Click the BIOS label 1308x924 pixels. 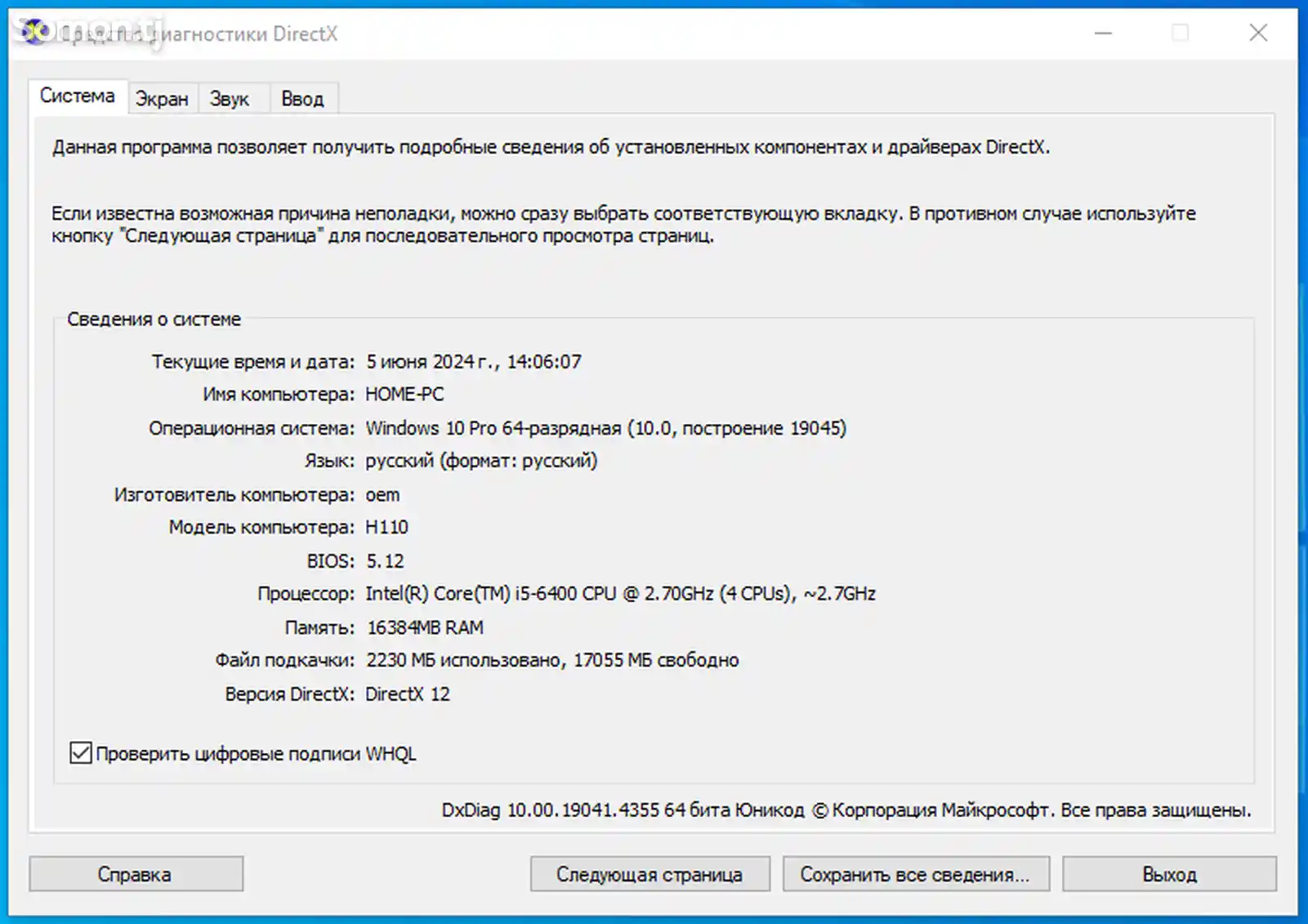(331, 561)
